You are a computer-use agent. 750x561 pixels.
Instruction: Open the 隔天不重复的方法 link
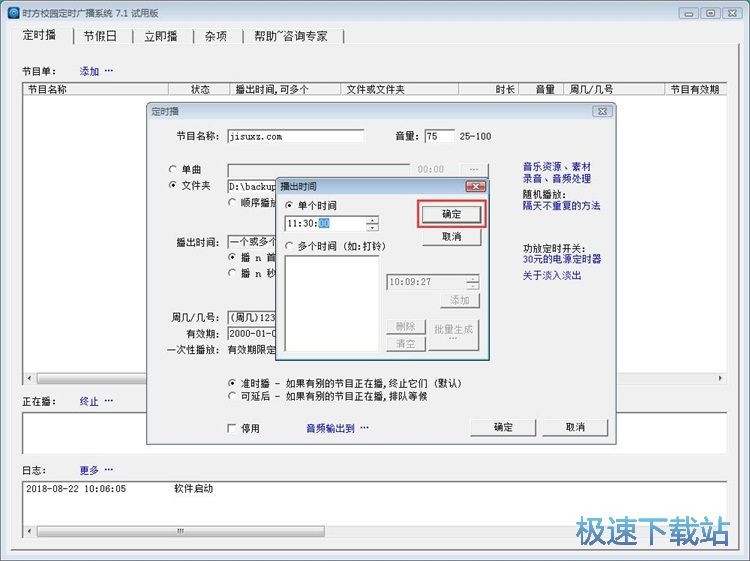[562, 206]
